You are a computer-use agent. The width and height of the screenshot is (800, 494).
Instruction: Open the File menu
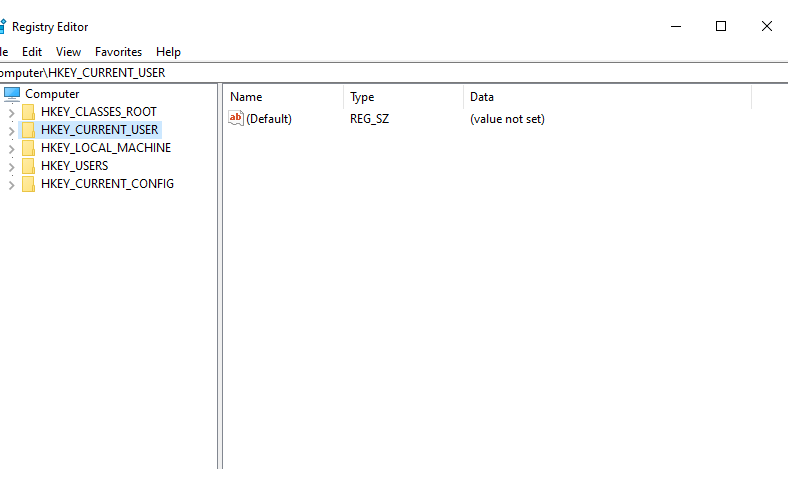(x=4, y=52)
